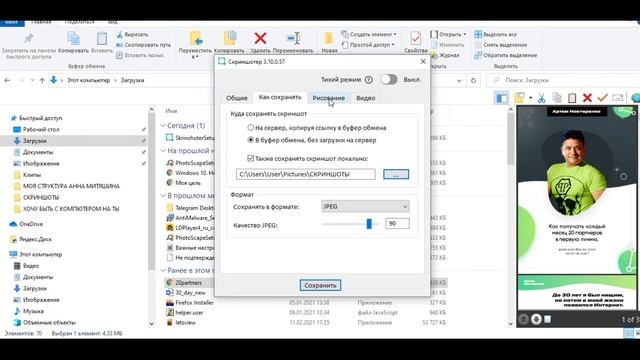Select the helper.user file
Viewport: 640px width, 360px height.
point(189,313)
